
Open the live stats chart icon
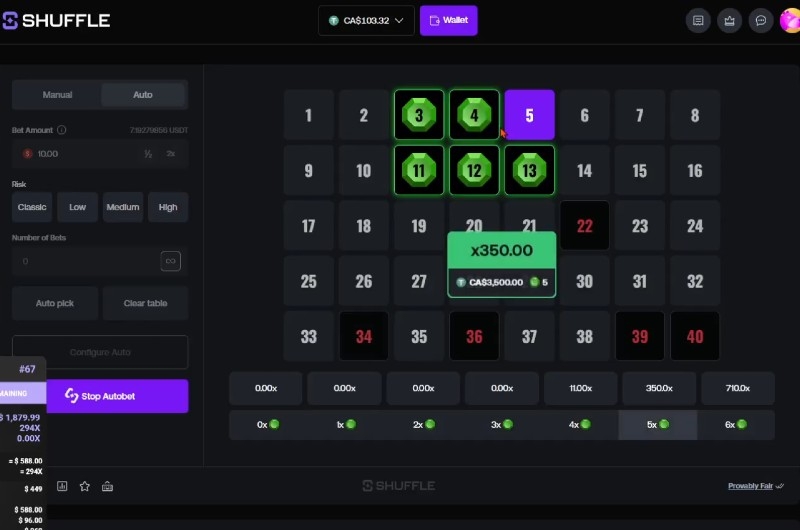pos(62,486)
